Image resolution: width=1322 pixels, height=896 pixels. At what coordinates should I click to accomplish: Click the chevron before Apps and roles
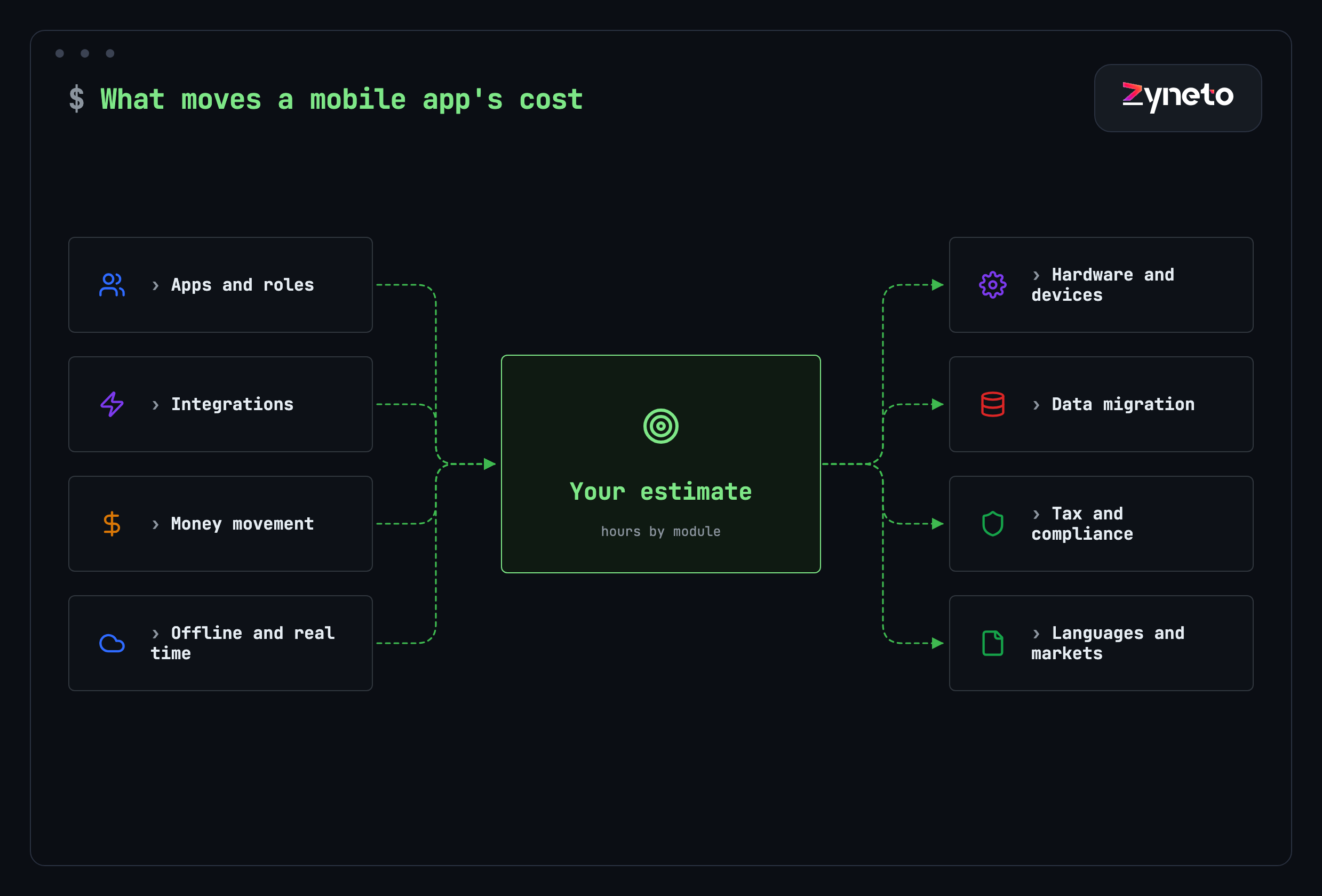click(155, 285)
